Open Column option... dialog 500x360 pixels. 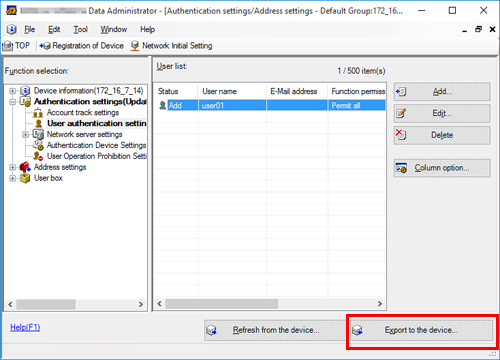coord(442,168)
